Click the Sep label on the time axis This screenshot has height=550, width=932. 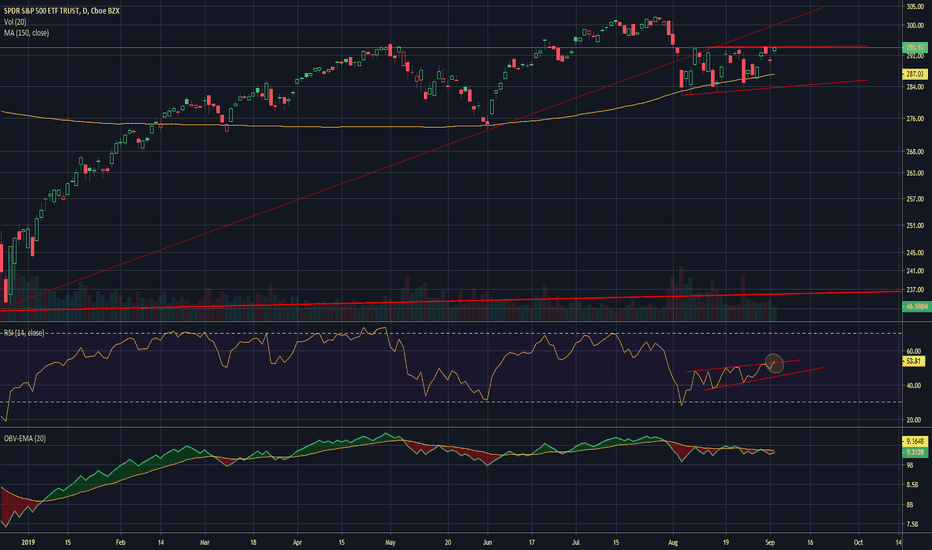pyautogui.click(x=770, y=542)
